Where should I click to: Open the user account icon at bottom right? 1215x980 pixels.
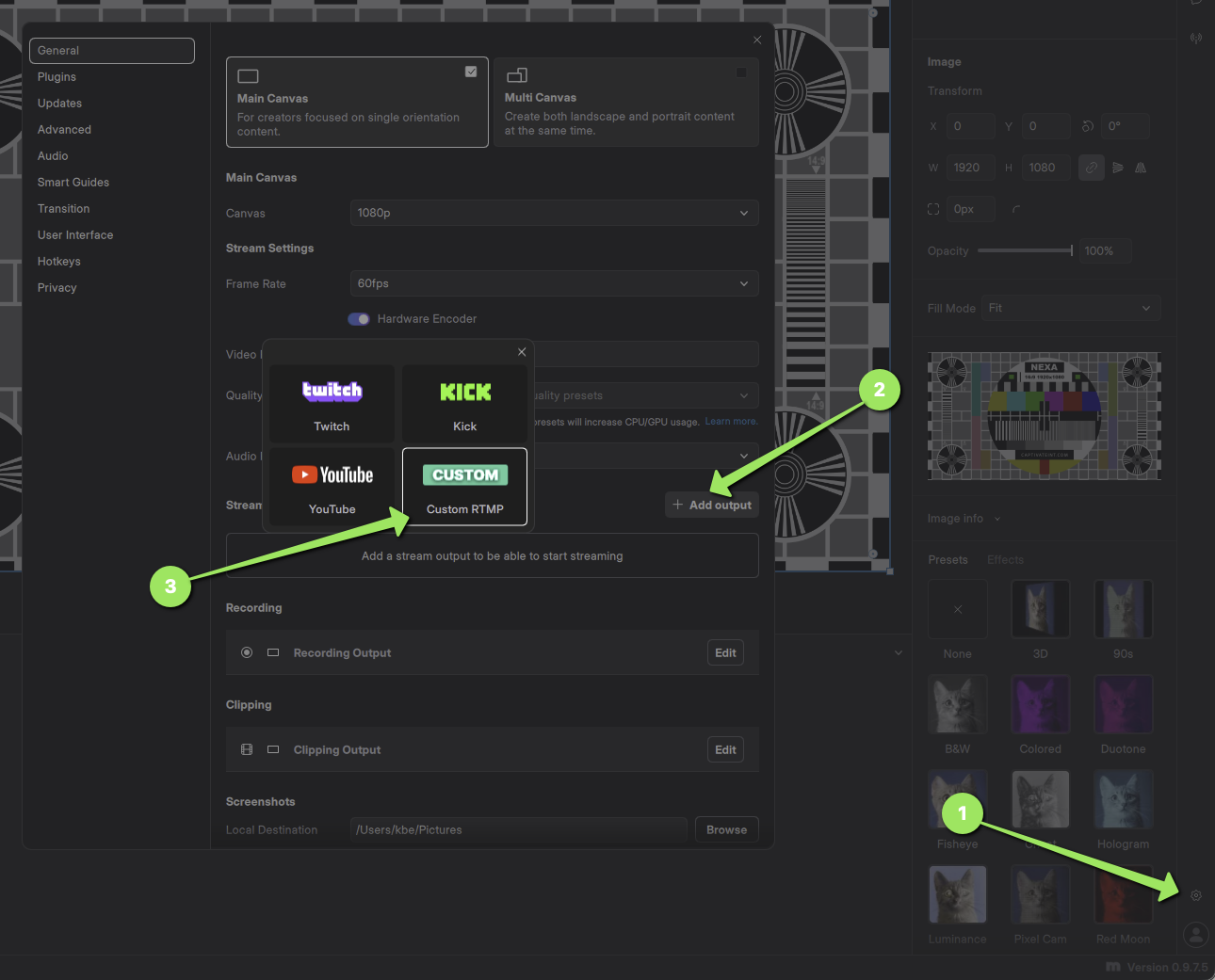(x=1195, y=935)
